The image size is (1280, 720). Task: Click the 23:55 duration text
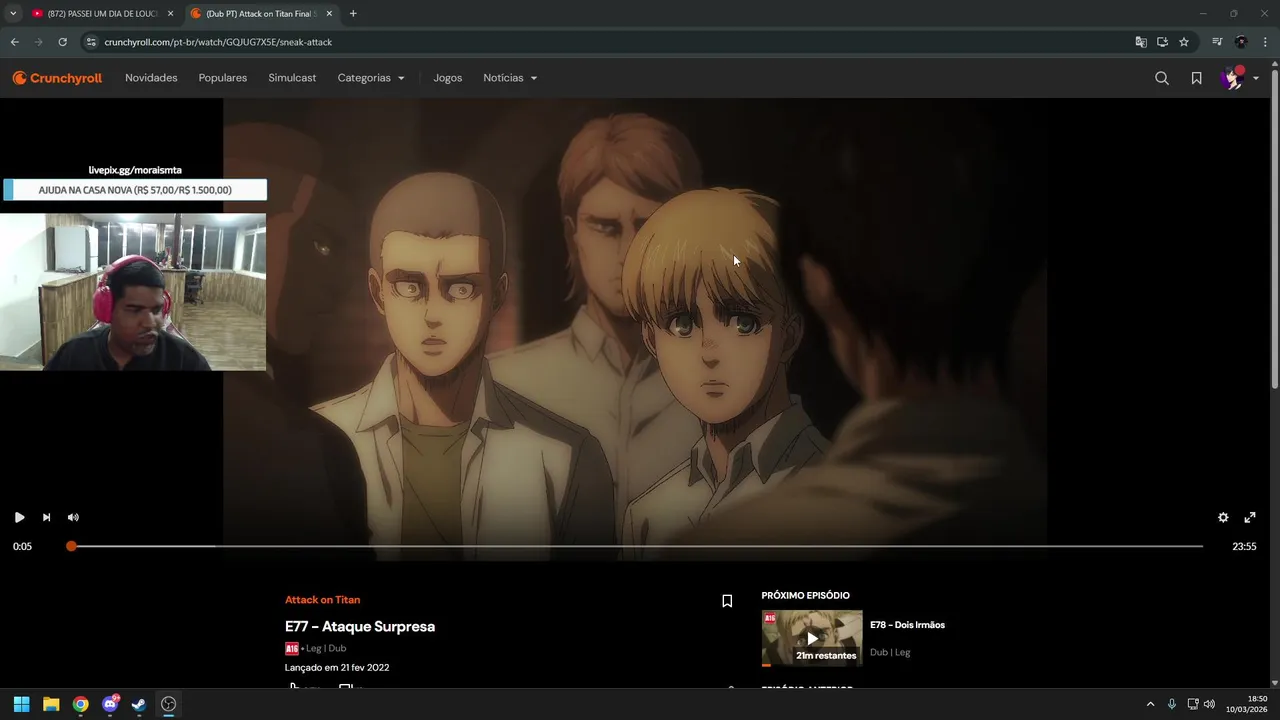tap(1244, 546)
